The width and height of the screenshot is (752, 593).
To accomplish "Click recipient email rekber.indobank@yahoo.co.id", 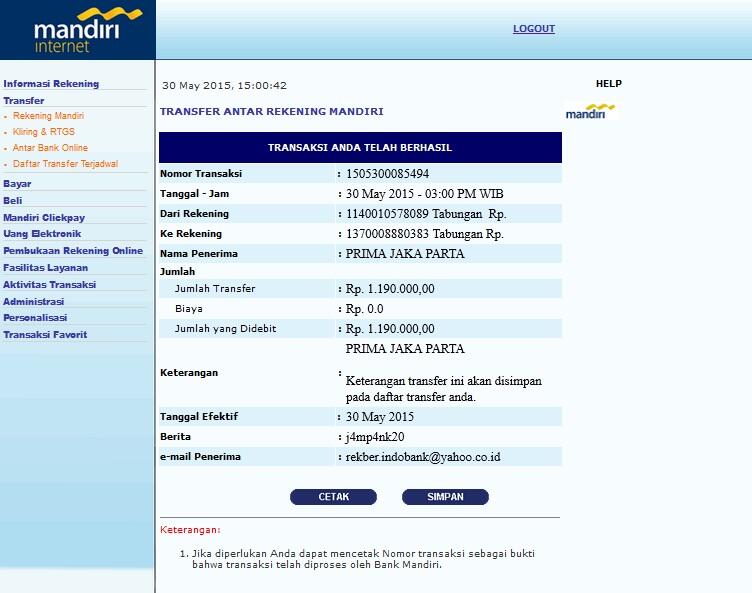I will click(x=423, y=457).
